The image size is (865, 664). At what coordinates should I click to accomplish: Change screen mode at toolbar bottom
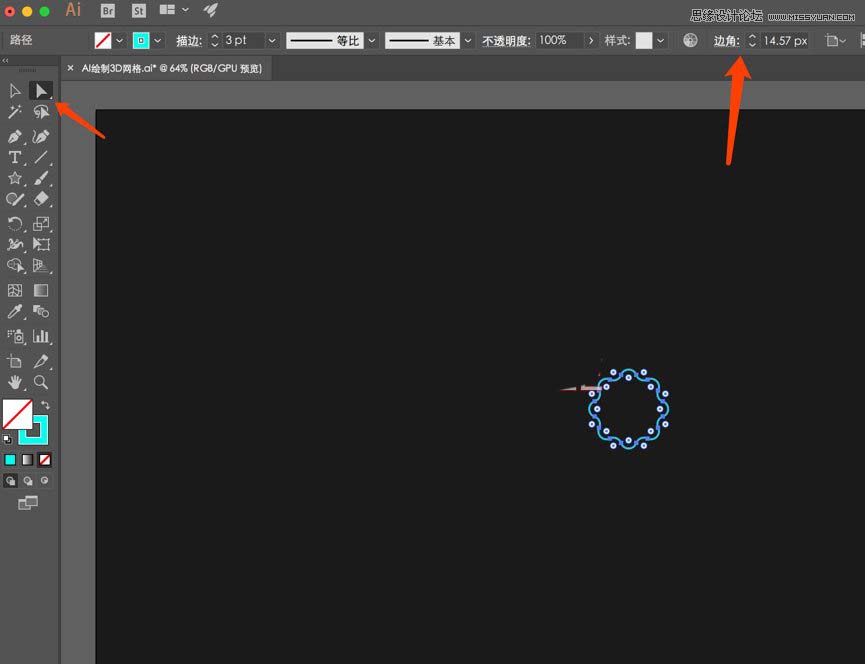coord(28,502)
